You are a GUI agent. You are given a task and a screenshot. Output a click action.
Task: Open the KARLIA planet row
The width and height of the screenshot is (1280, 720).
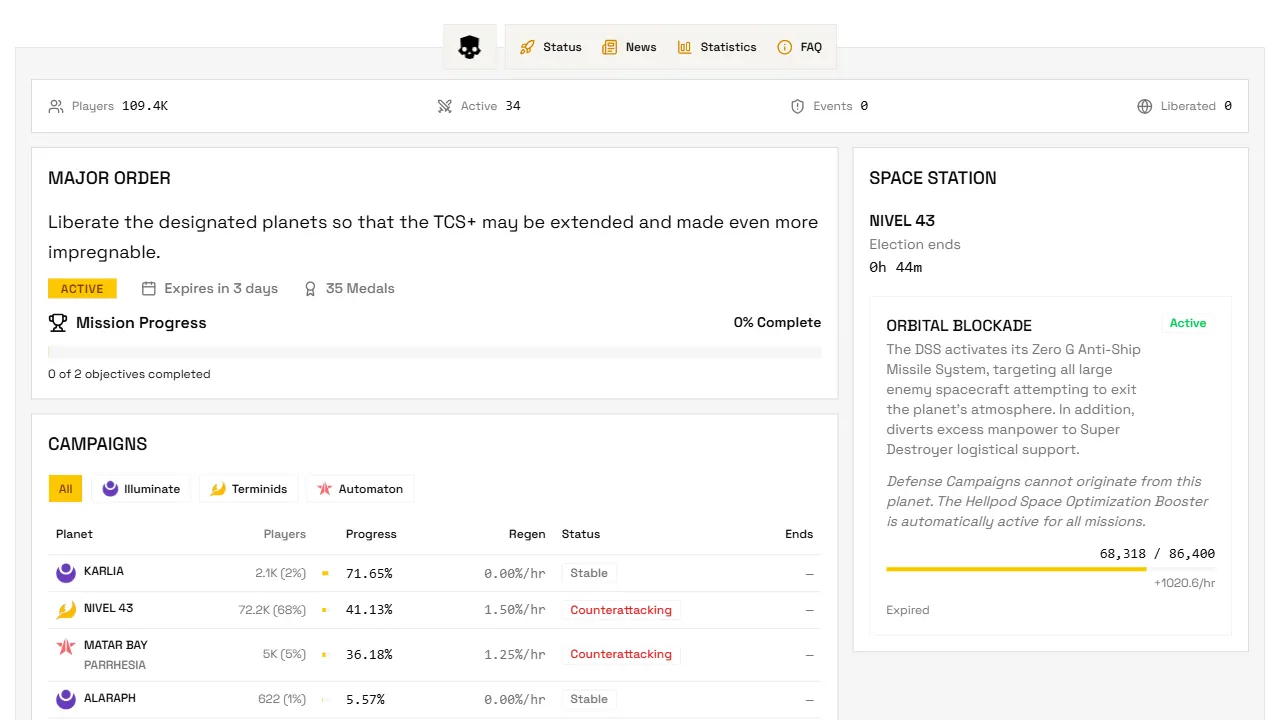434,573
